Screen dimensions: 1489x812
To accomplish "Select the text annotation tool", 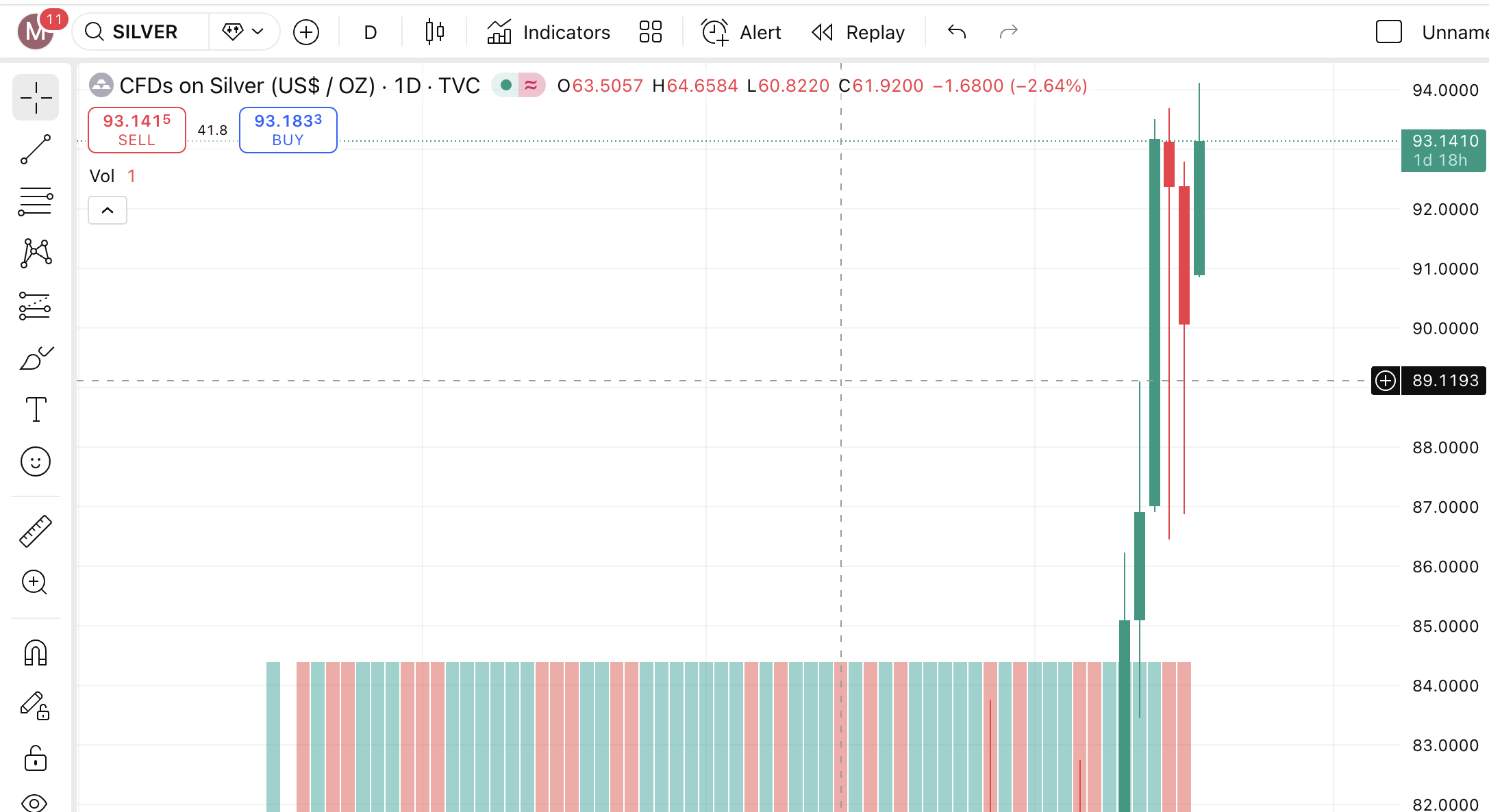I will point(36,409).
